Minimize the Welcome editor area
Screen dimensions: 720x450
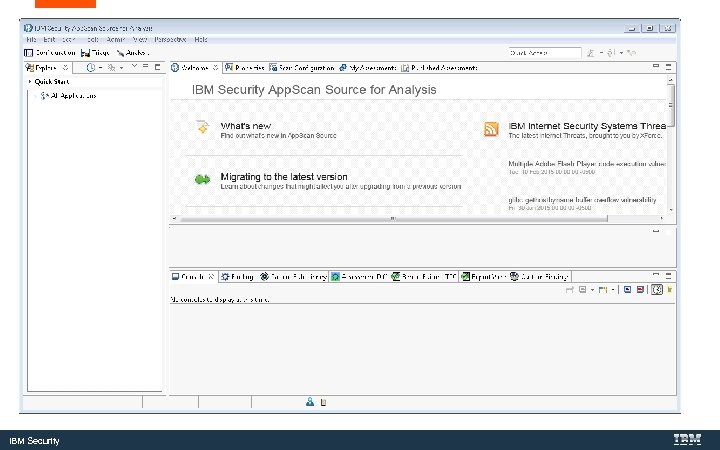[656, 67]
